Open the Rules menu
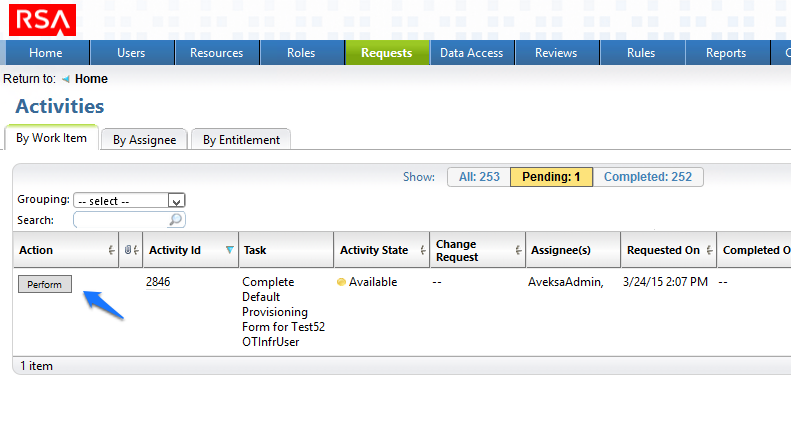Viewport: 791px width, 433px height. click(x=641, y=53)
